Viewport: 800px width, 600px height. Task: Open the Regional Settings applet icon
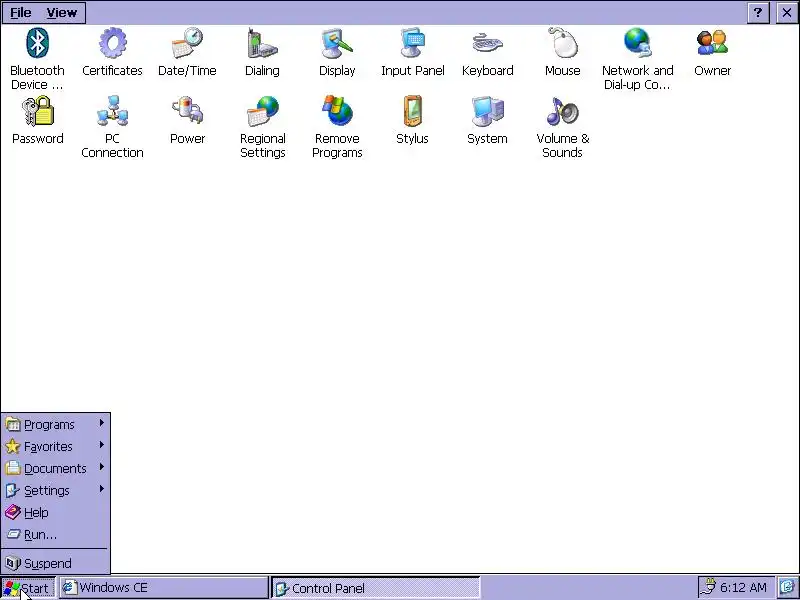tap(262, 111)
